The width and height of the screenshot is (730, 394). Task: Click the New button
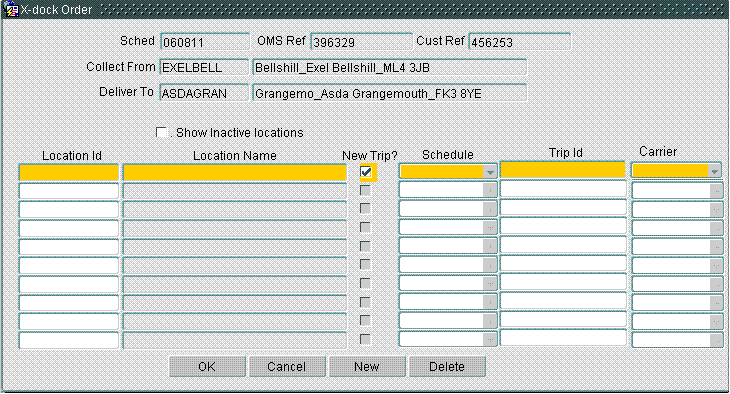pos(367,367)
